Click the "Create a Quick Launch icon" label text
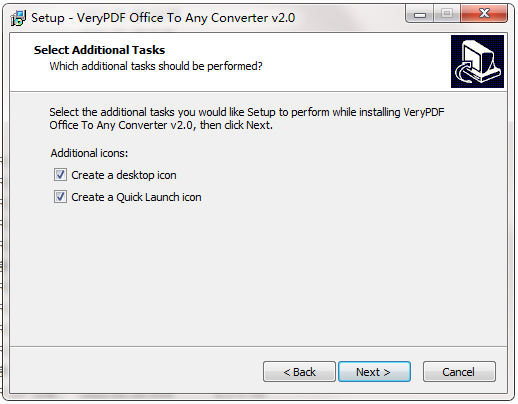This screenshot has width=518, height=404. (136, 197)
